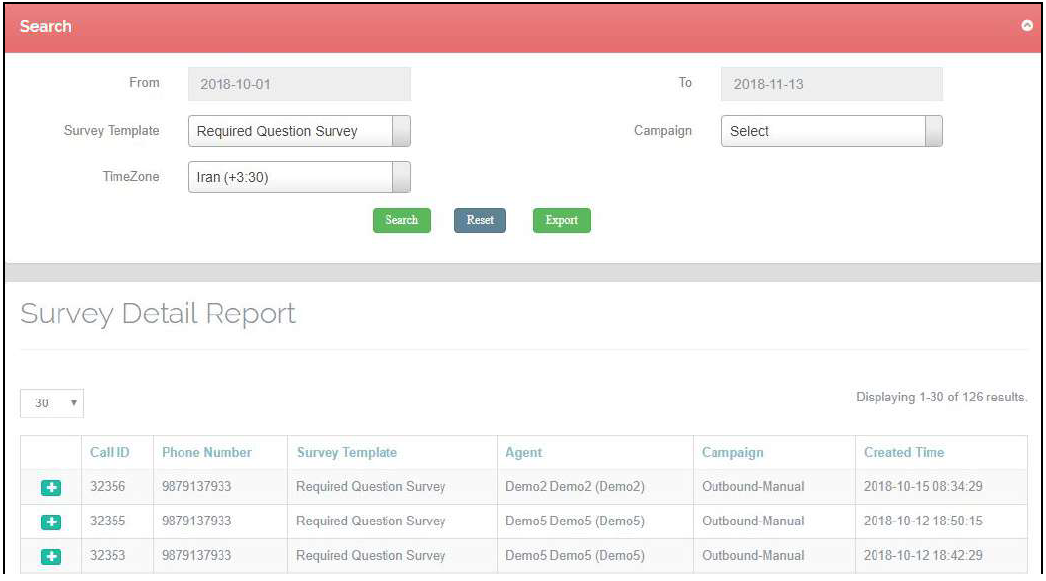Expand the row for Call ID 32356

(51, 488)
